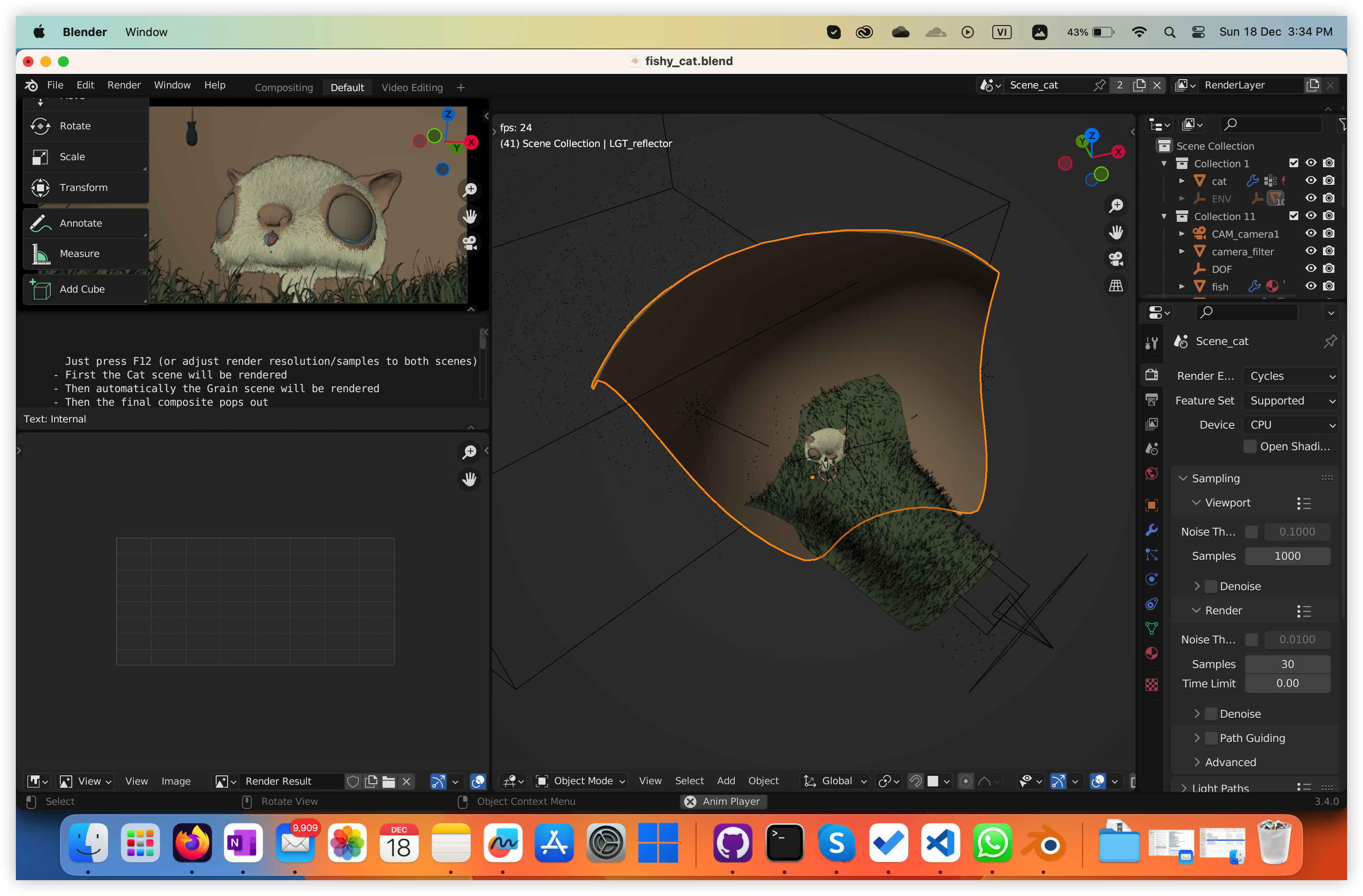
Task: Enable the Path Guiding checkbox
Action: (1211, 738)
